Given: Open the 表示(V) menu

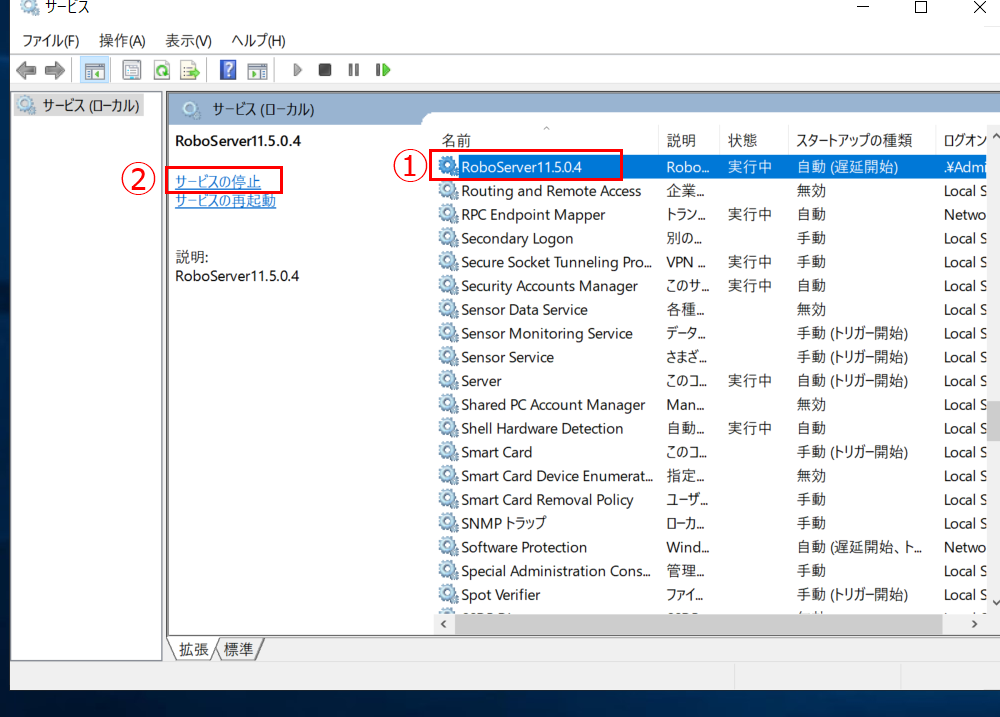Looking at the screenshot, I should coord(189,41).
